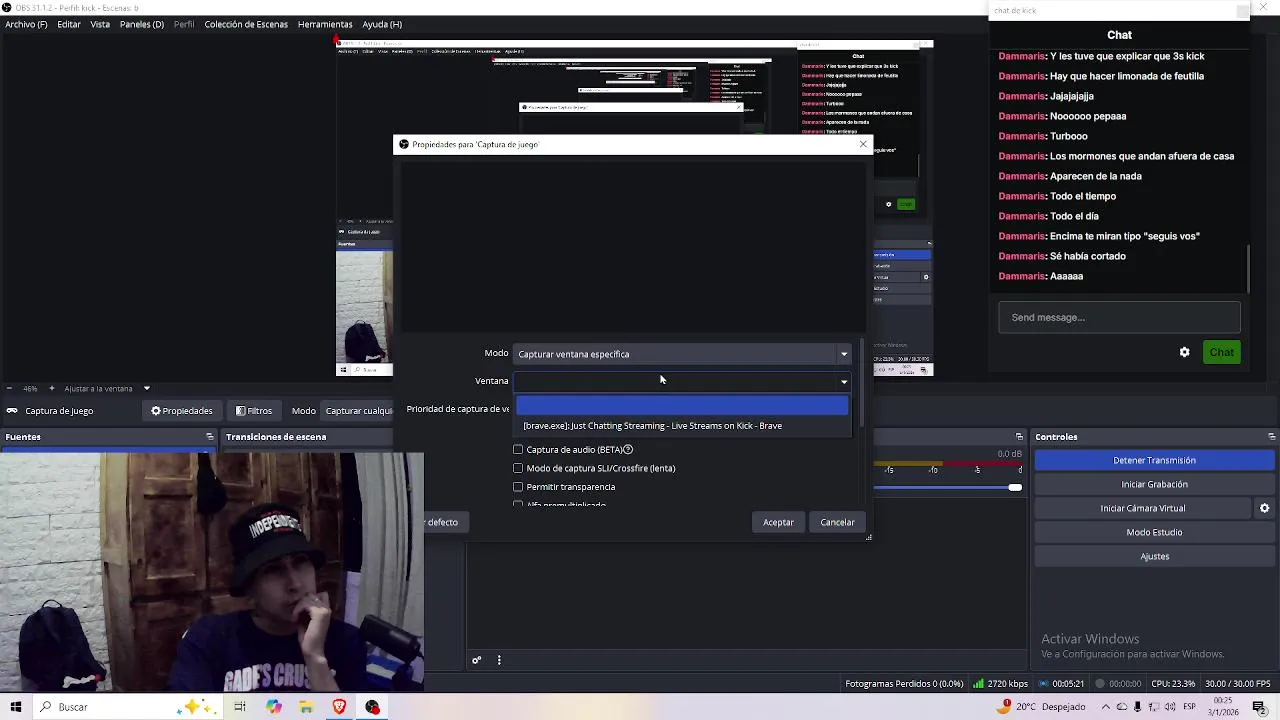Open the Herramientas menu

pyautogui.click(x=325, y=24)
